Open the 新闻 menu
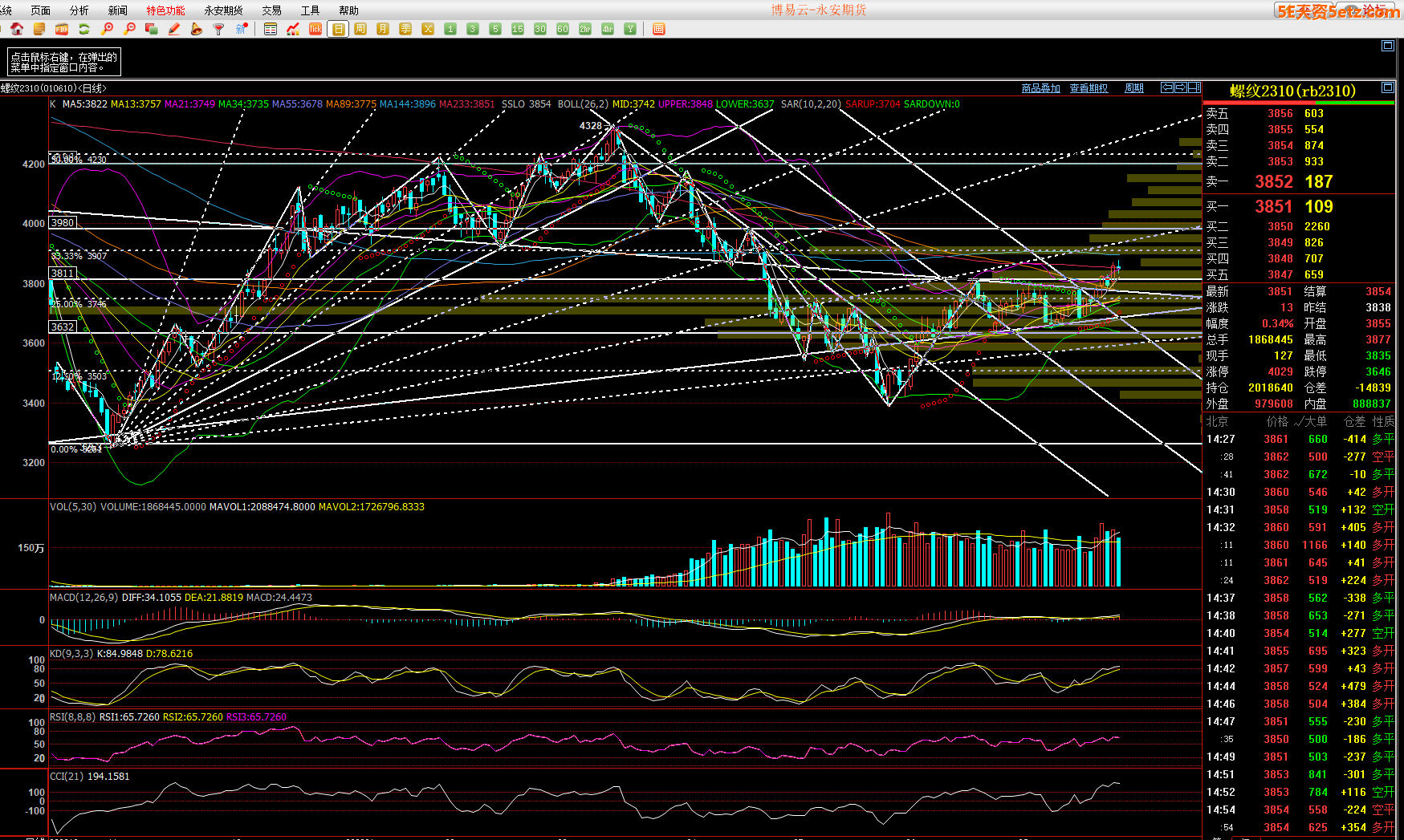Screen dimensions: 1404x840 [x=118, y=10]
